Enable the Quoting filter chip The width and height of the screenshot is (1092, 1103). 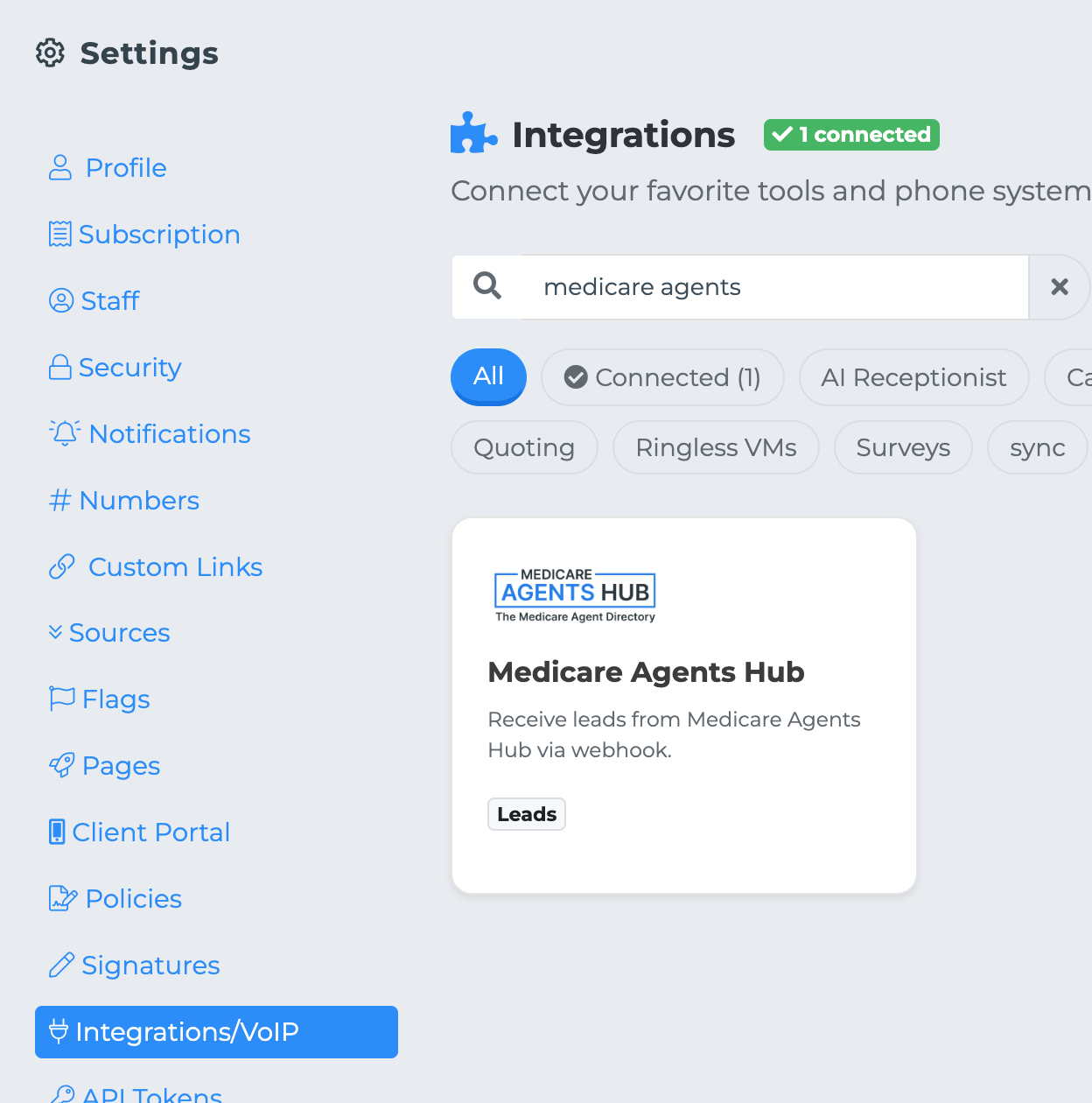pos(524,447)
